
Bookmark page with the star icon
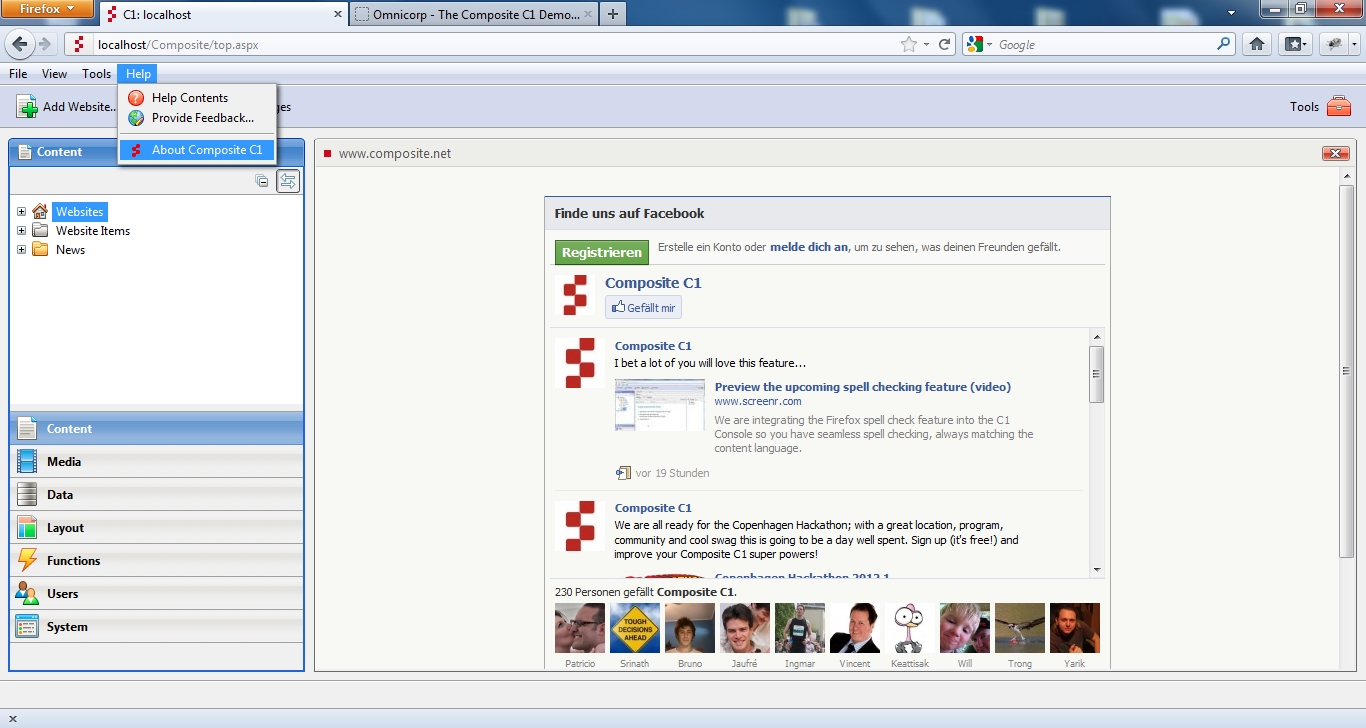pyautogui.click(x=908, y=44)
